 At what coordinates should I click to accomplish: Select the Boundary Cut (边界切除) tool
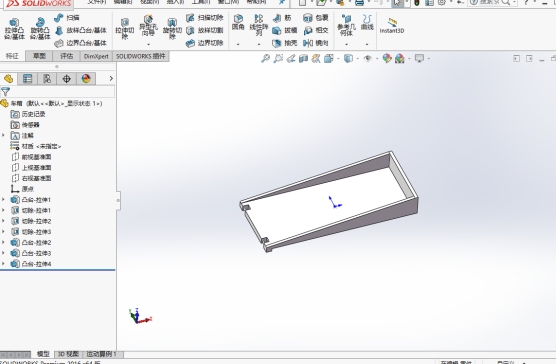(x=205, y=43)
